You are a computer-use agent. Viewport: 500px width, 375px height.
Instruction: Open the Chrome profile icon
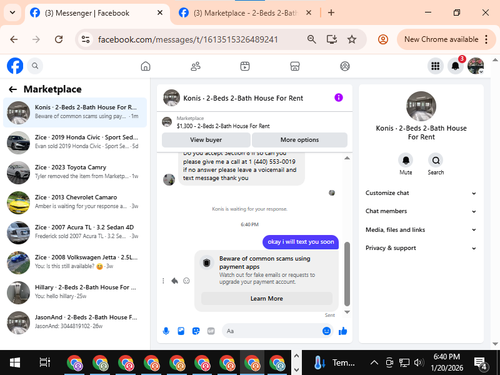click(x=383, y=40)
